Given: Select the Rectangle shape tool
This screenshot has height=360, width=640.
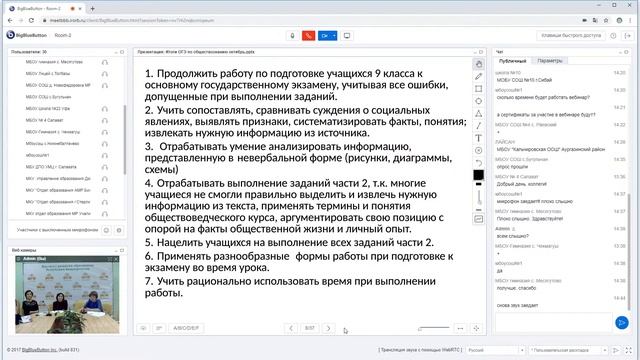Looking at the screenshot, I should pyautogui.click(x=479, y=89).
